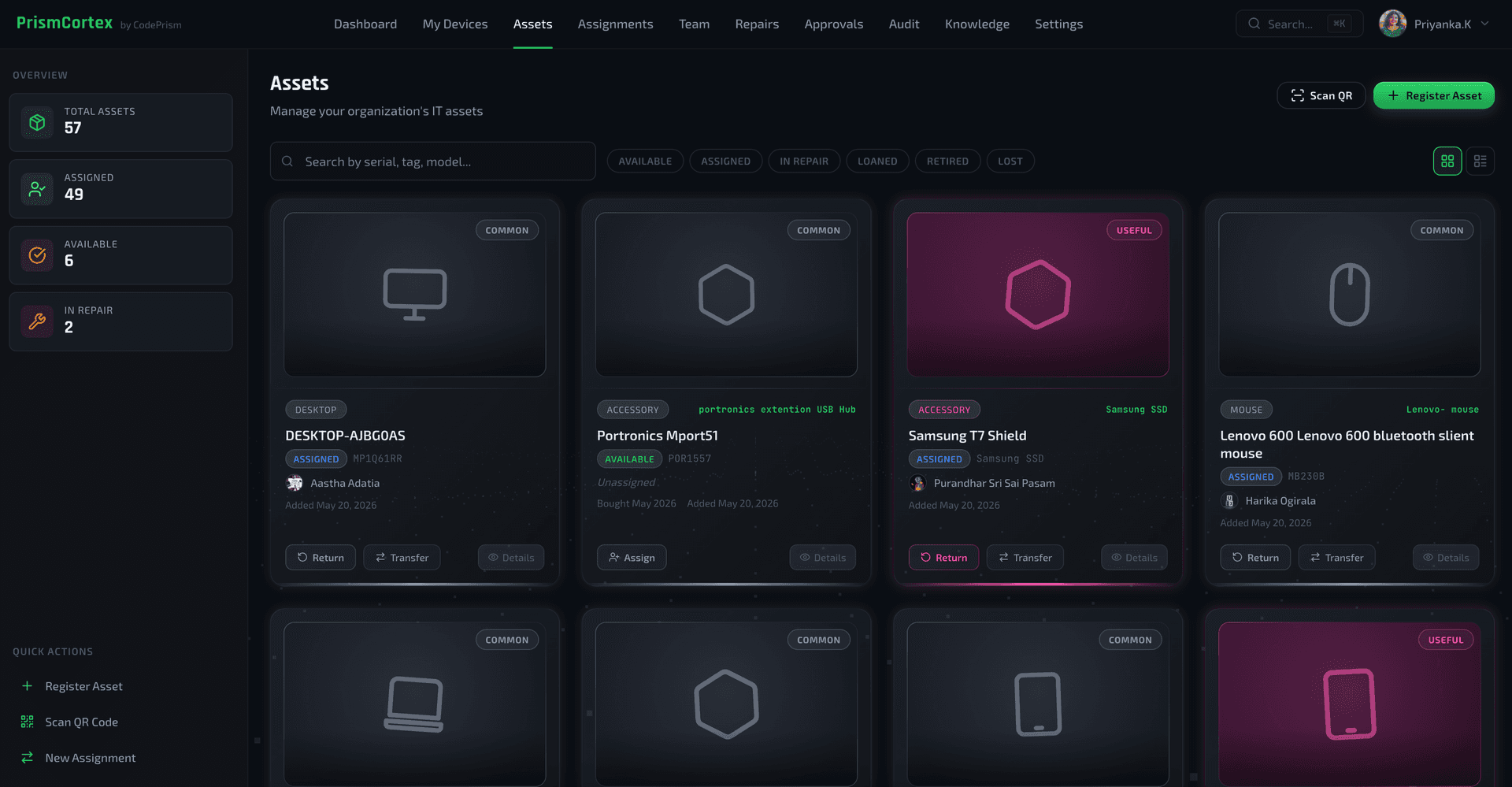Click the mouse icon on Lenovo 600 card
Viewport: 1512px width, 787px height.
point(1349,295)
